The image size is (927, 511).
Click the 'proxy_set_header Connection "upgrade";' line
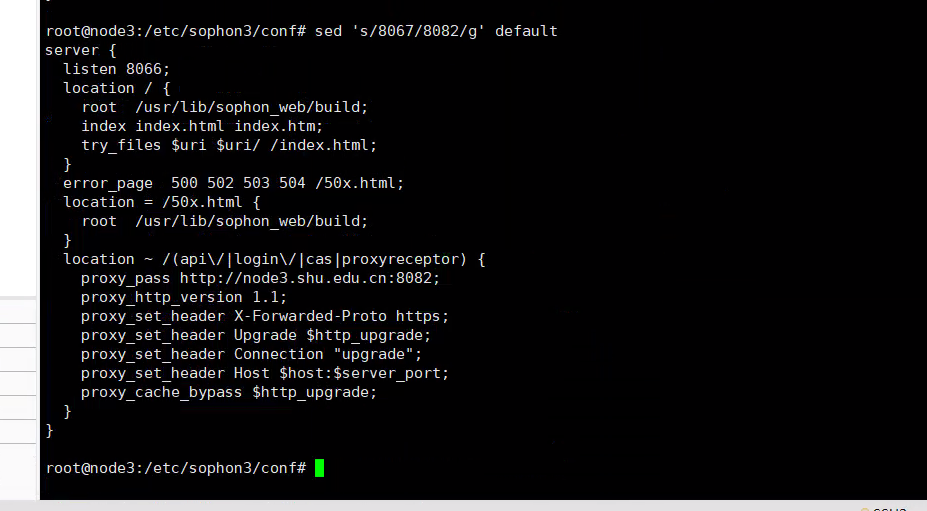coord(252,354)
